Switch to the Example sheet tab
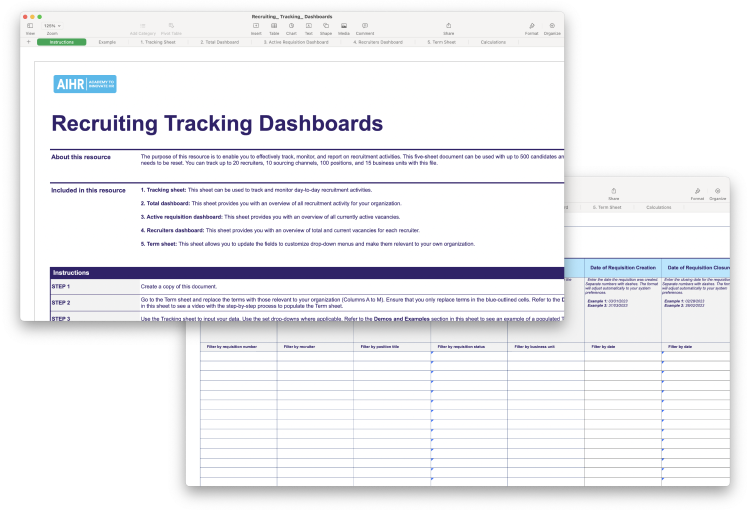 [x=107, y=42]
